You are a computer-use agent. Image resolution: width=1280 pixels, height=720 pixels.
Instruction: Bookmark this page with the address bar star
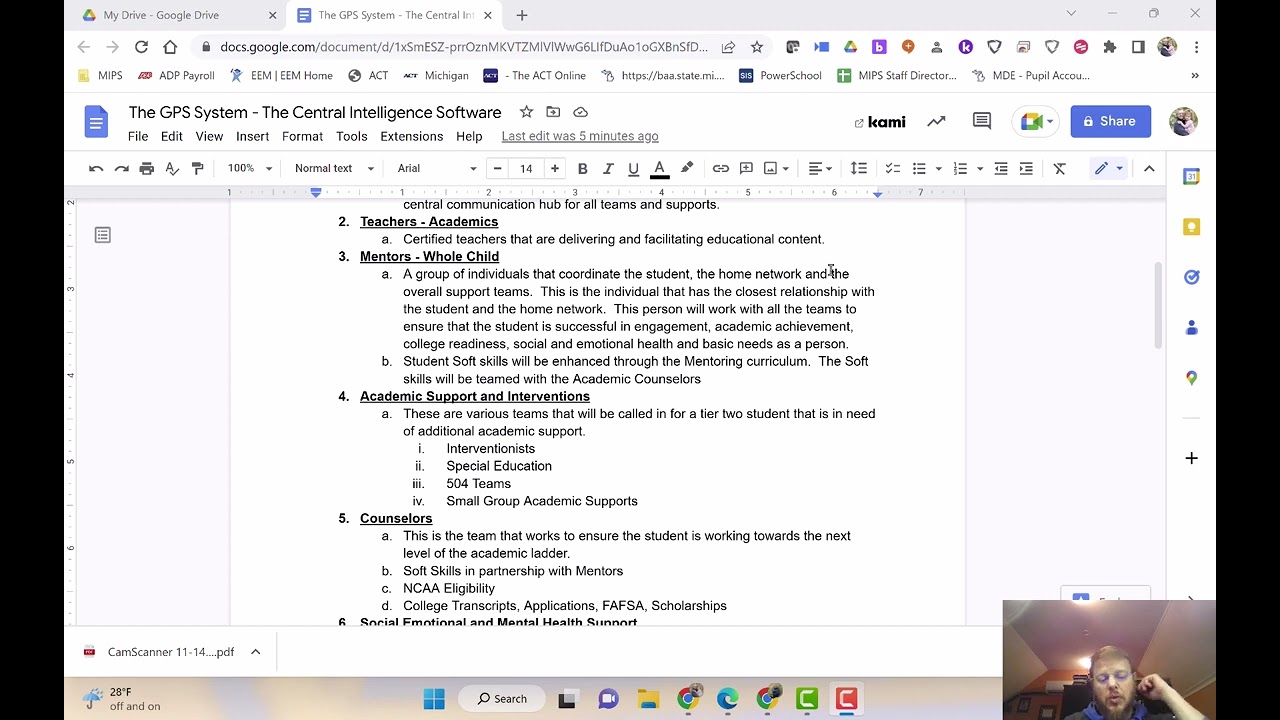tap(757, 47)
